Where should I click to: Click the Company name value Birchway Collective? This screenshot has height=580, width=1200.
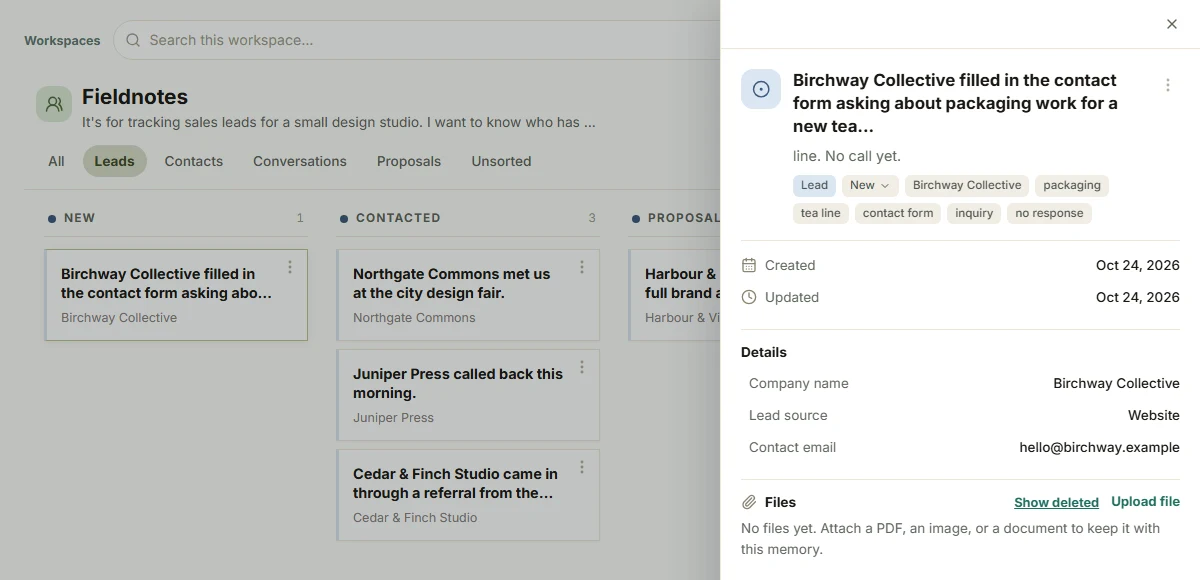1116,383
